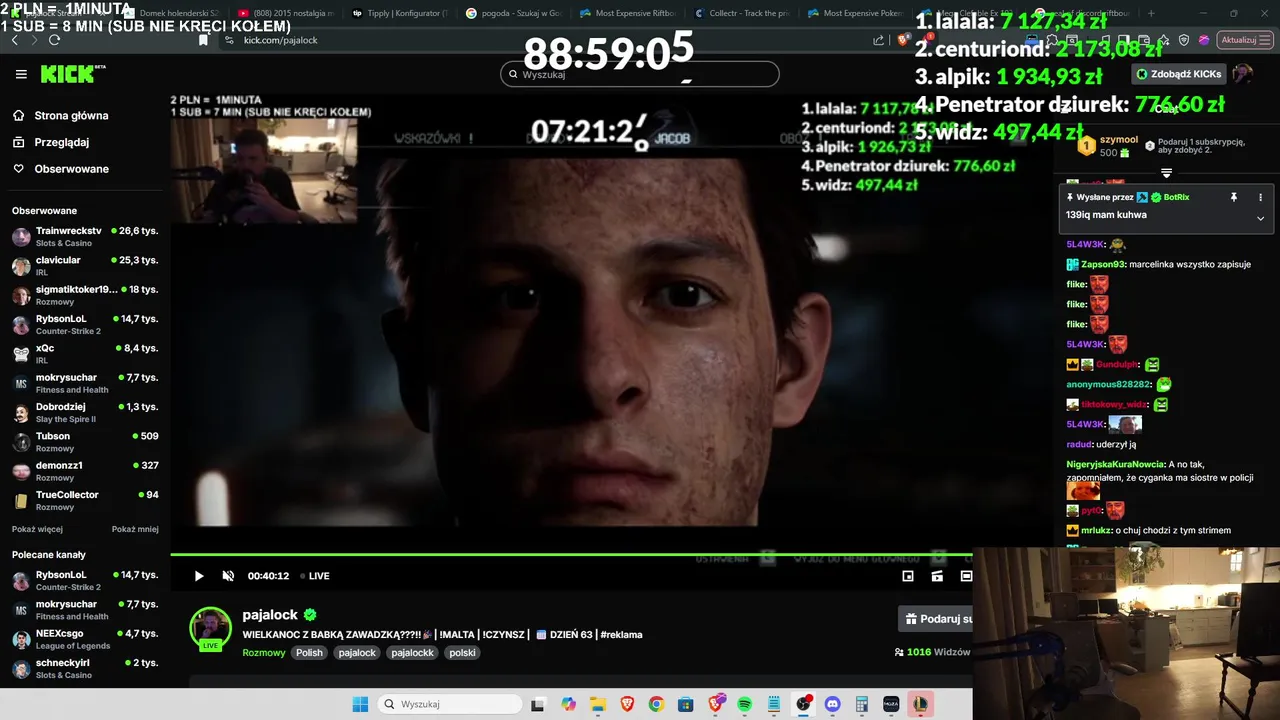Open schneckyirl recommended channel
The width and height of the screenshot is (1280, 720).
point(85,668)
